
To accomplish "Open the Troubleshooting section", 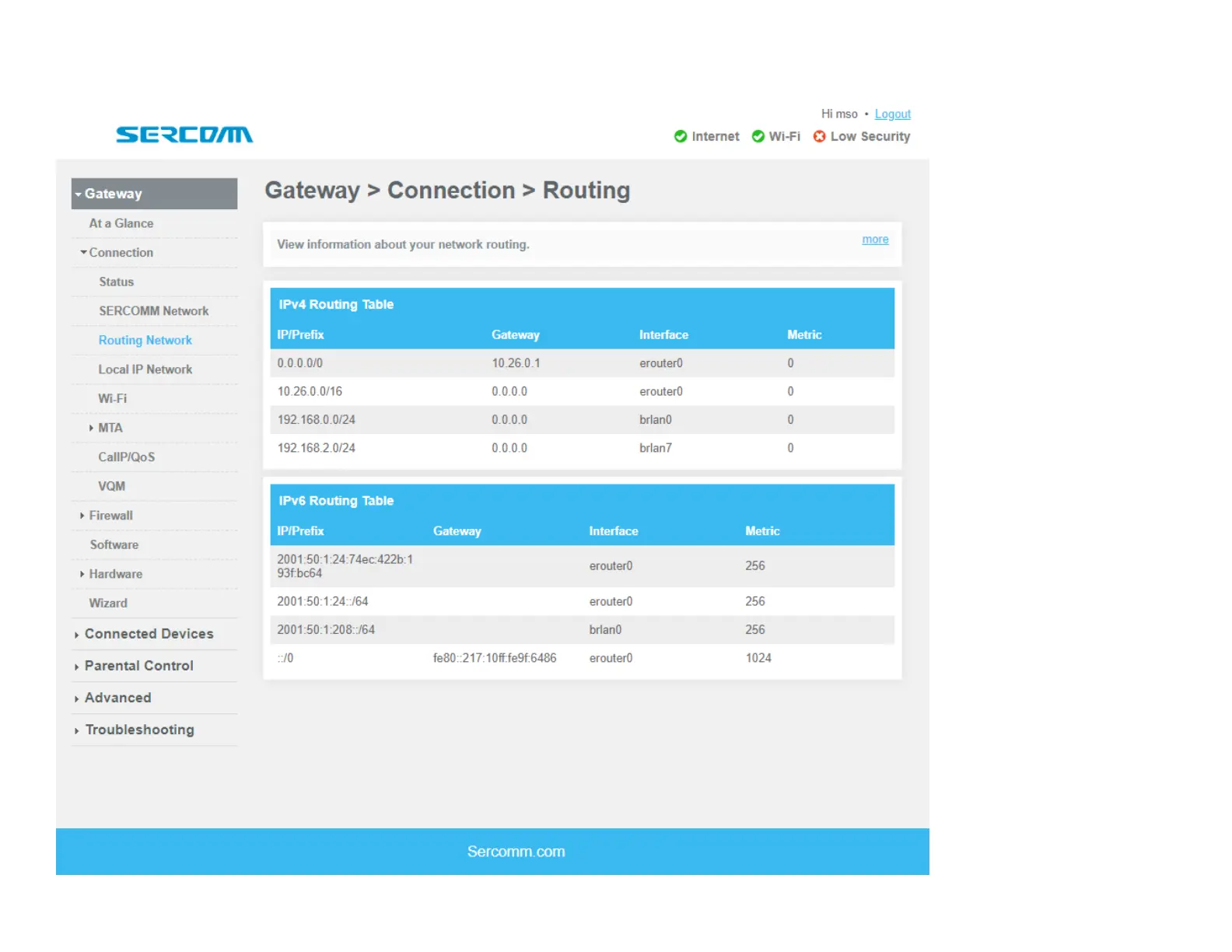I will click(x=139, y=730).
